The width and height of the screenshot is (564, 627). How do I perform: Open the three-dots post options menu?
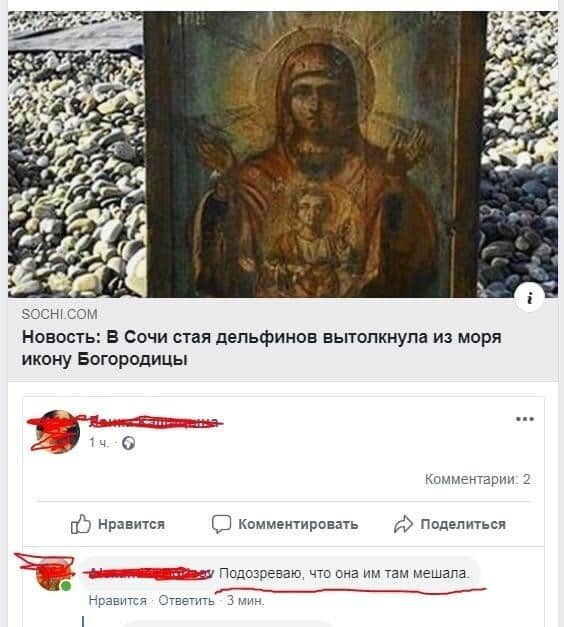click(525, 419)
